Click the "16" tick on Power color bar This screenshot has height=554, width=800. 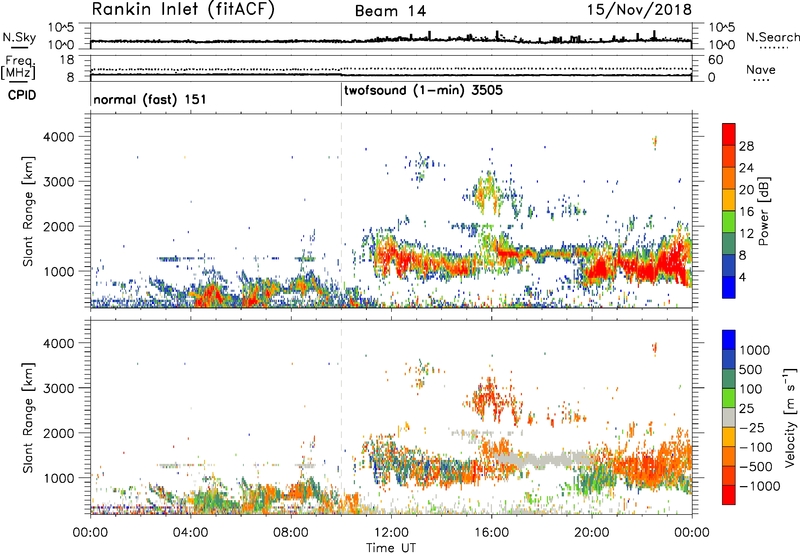(x=746, y=212)
